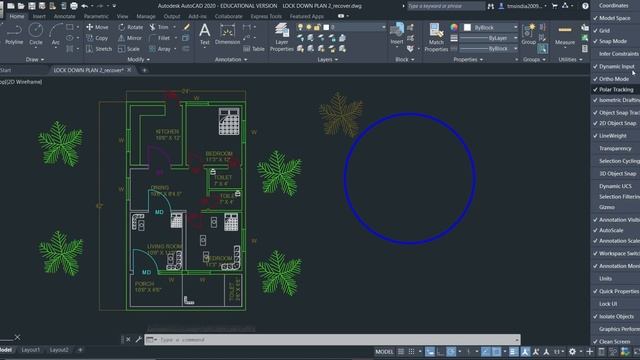Viewport: 640px width, 360px height.
Task: Select the Polyline tool
Action: 14,34
